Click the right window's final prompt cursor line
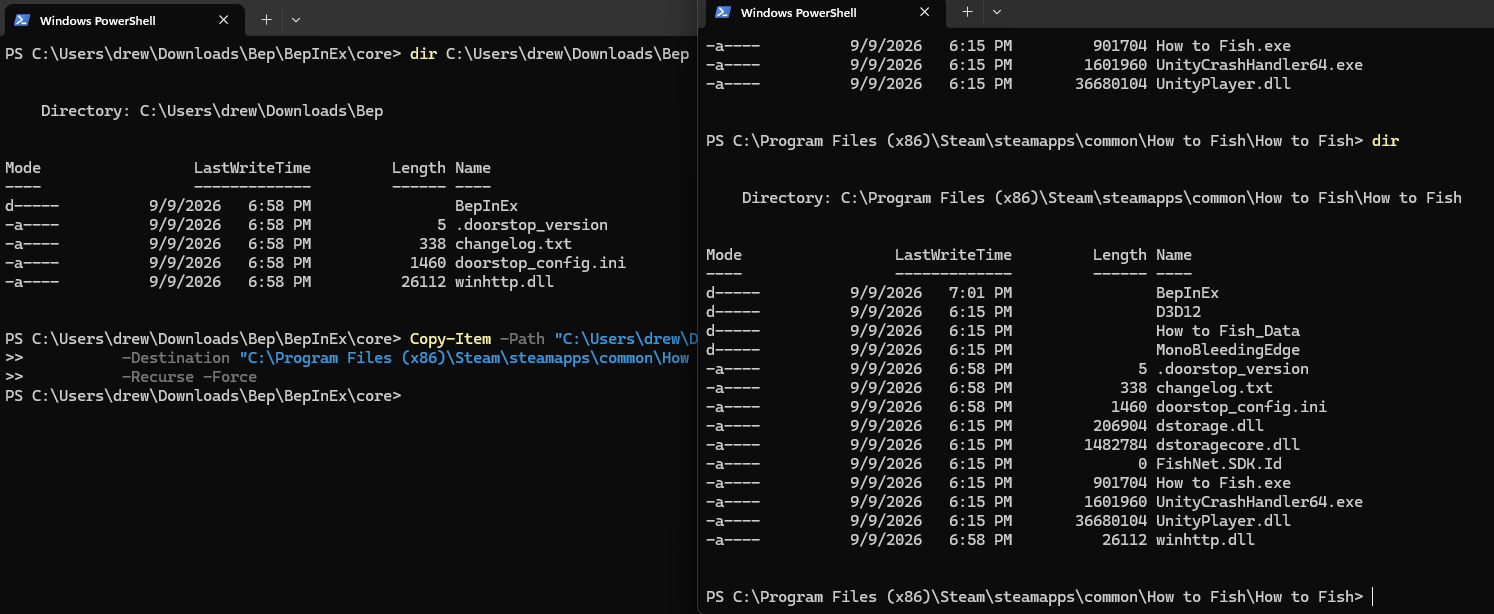Image resolution: width=1494 pixels, height=614 pixels. tap(1039, 597)
